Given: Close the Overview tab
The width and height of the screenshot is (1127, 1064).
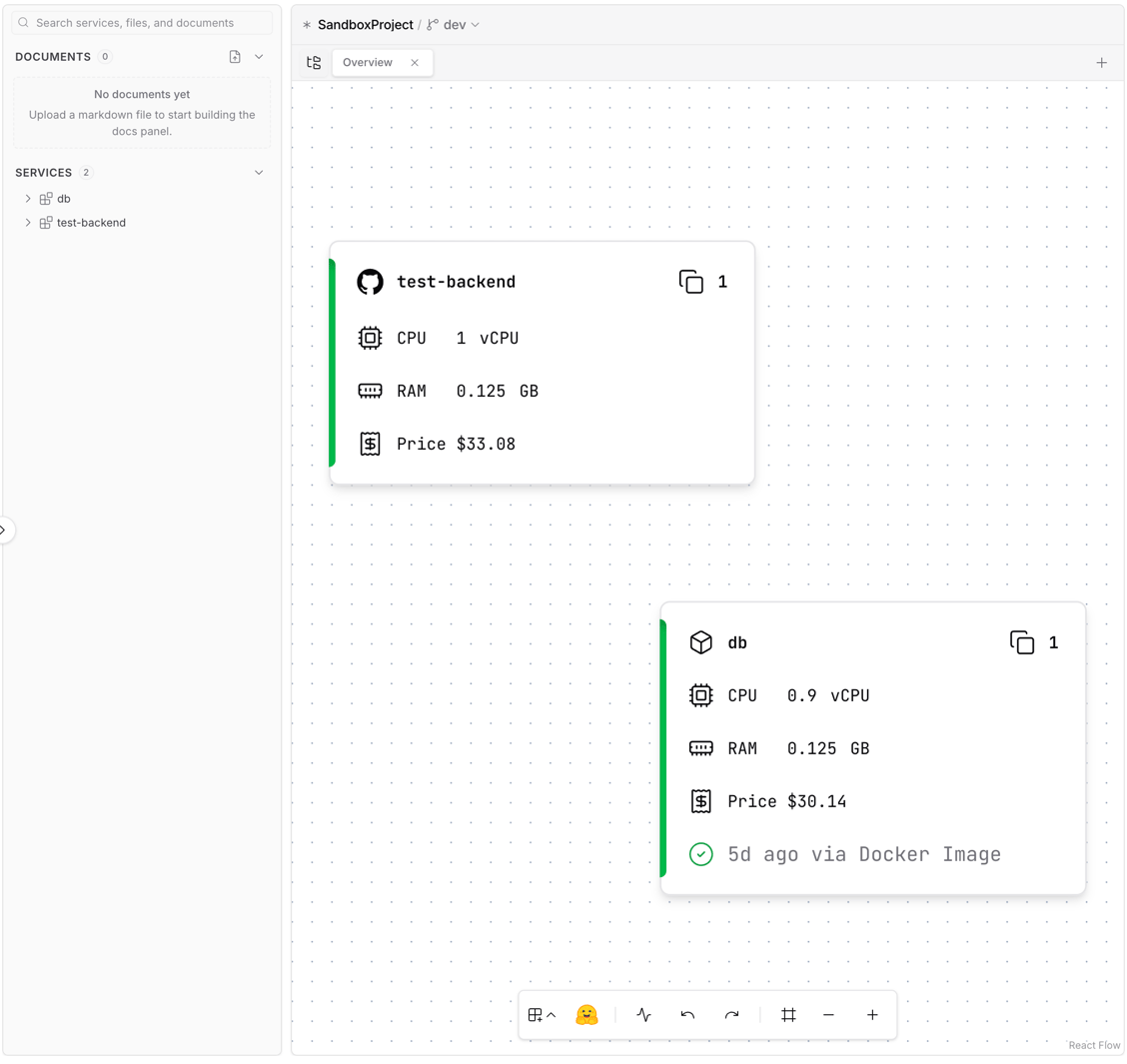Looking at the screenshot, I should [x=415, y=63].
